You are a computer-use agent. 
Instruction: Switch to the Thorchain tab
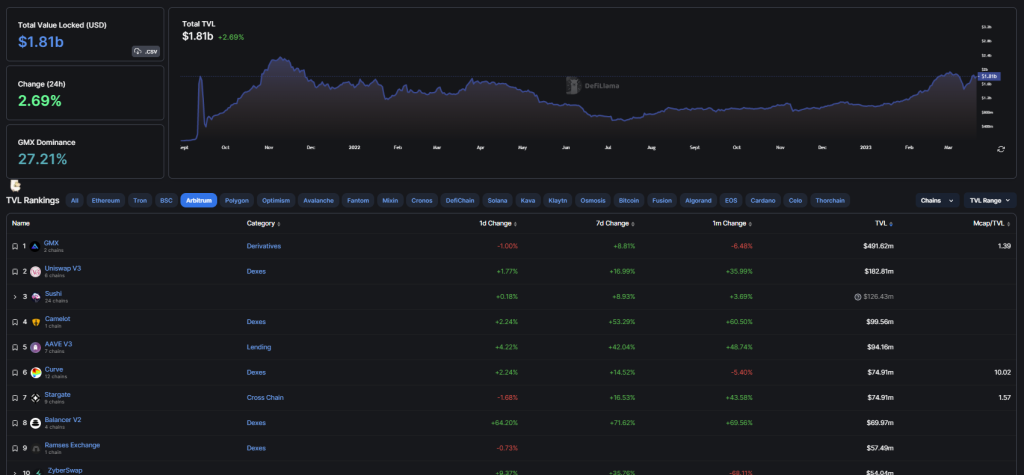pos(830,201)
